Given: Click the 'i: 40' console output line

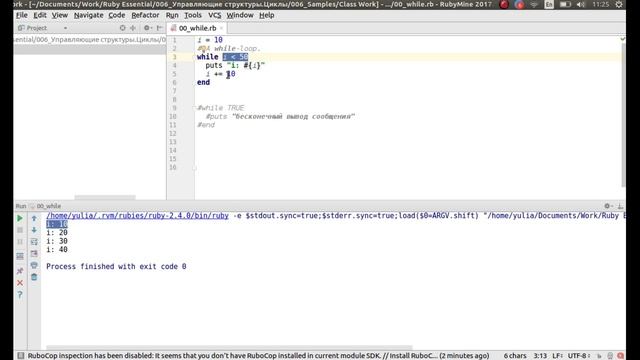Looking at the screenshot, I should click(57, 249).
